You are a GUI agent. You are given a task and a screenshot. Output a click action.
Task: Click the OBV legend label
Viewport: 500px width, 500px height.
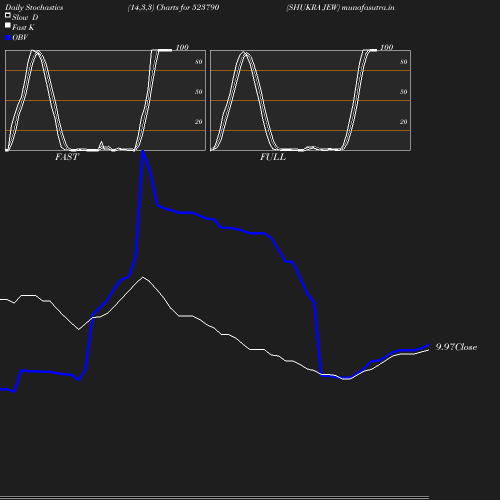pos(20,37)
